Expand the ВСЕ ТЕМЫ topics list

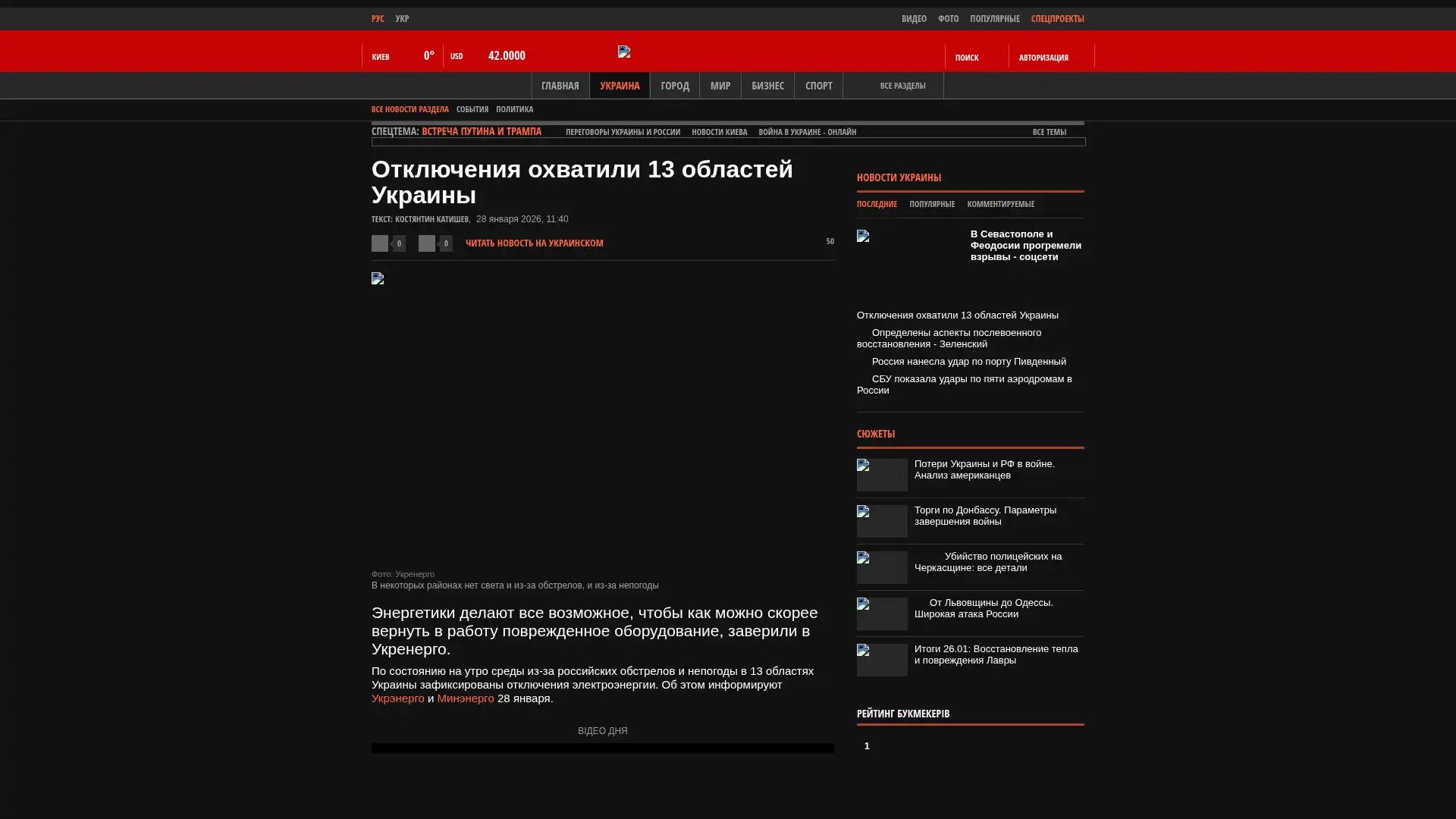pos(1049,132)
